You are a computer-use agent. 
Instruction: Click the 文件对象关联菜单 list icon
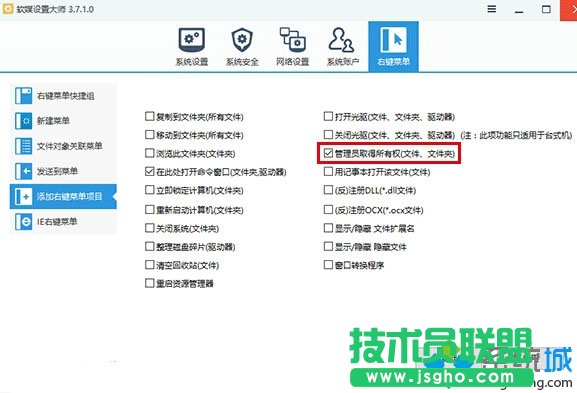point(24,146)
